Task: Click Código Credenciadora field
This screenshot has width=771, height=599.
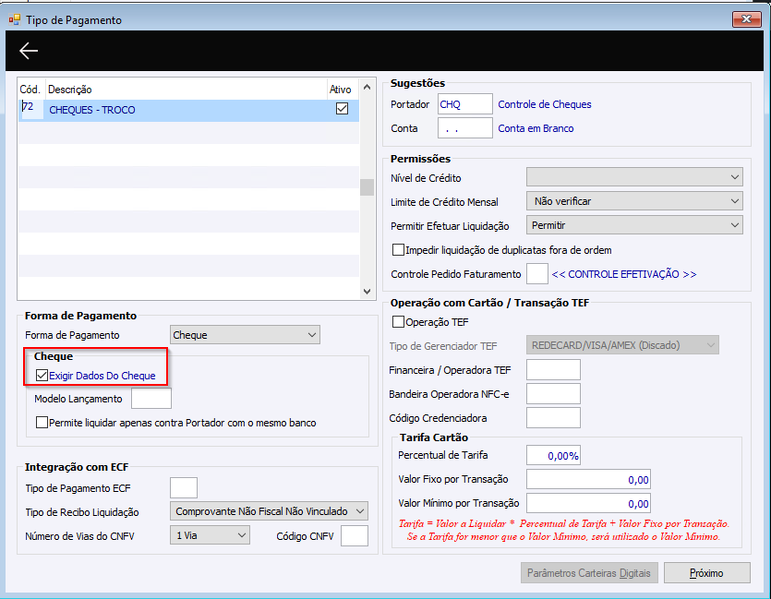Action: (x=553, y=418)
